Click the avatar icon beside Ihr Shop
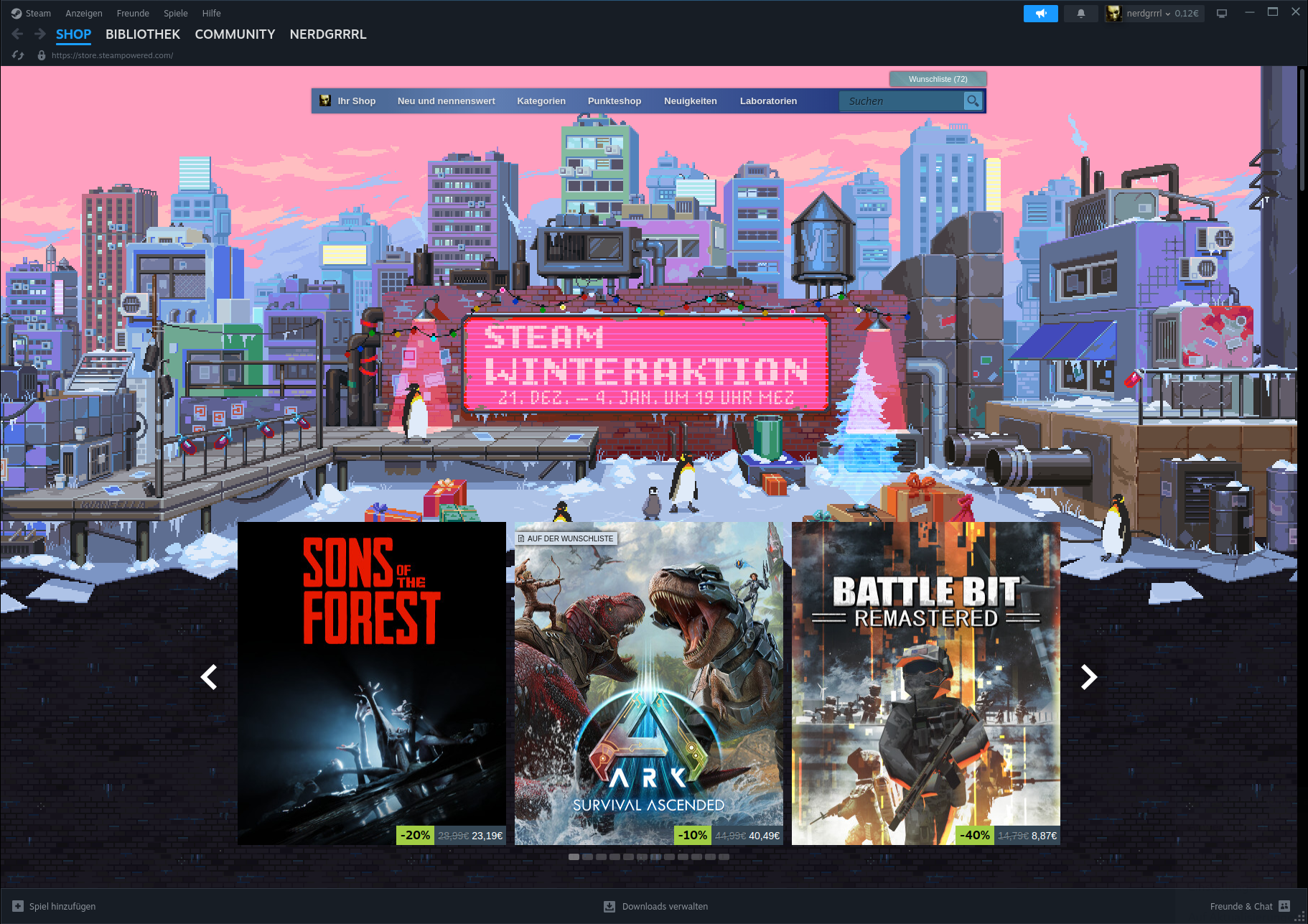 point(325,101)
